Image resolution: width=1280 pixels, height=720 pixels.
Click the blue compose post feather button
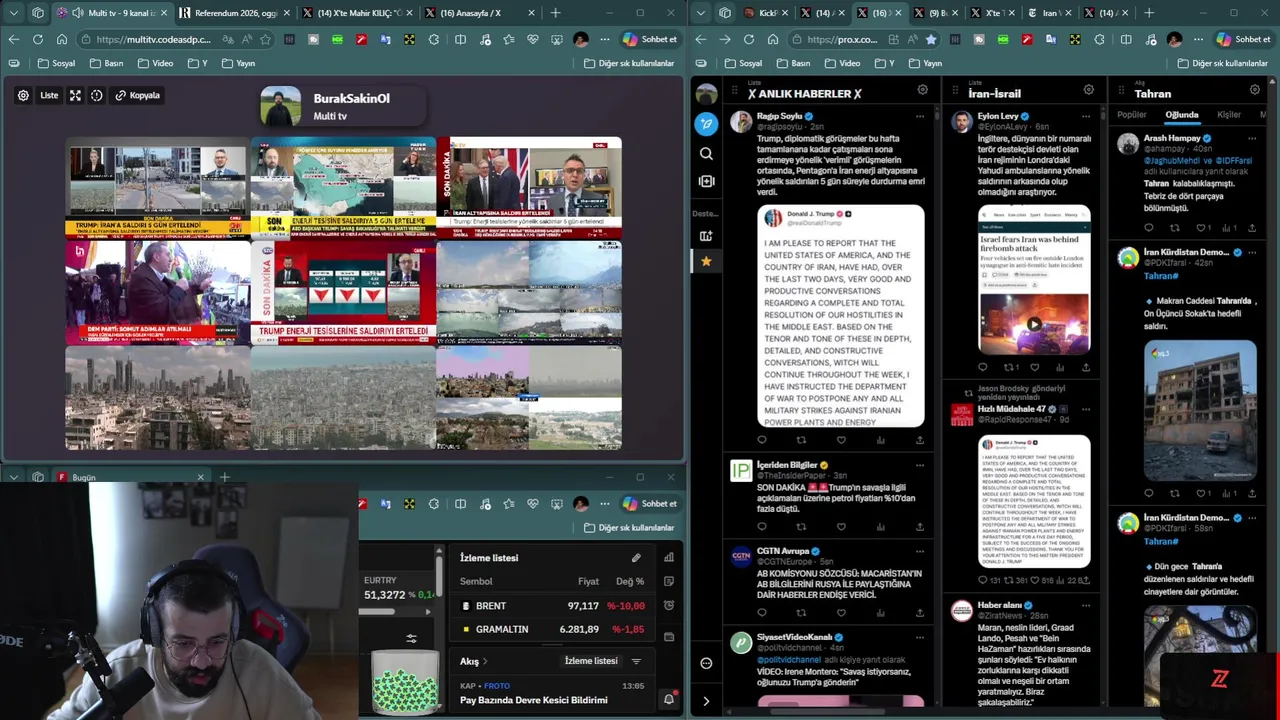pyautogui.click(x=706, y=124)
